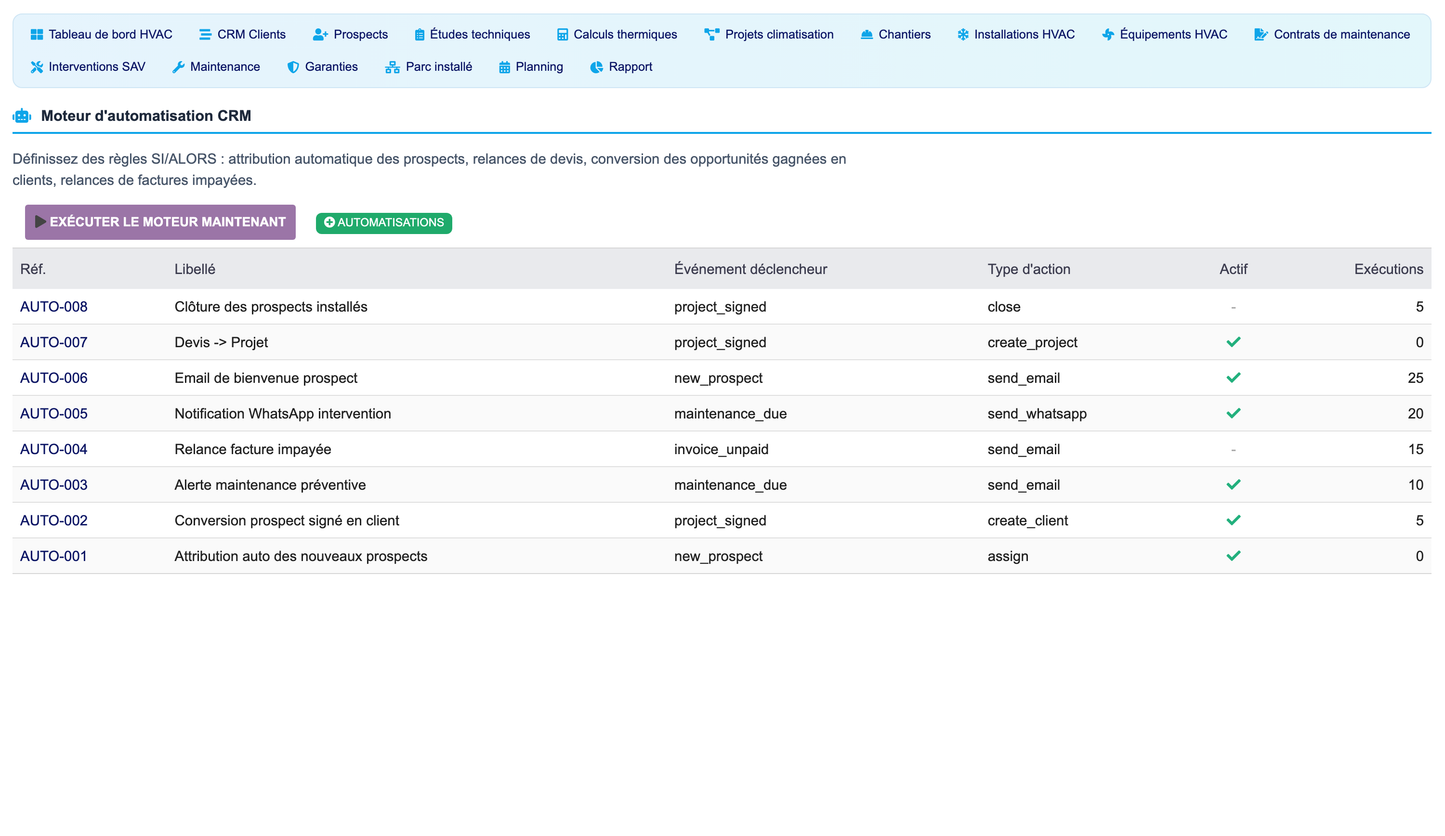Click the Parc installé network icon
Screen dimensions: 1445x836
point(392,67)
